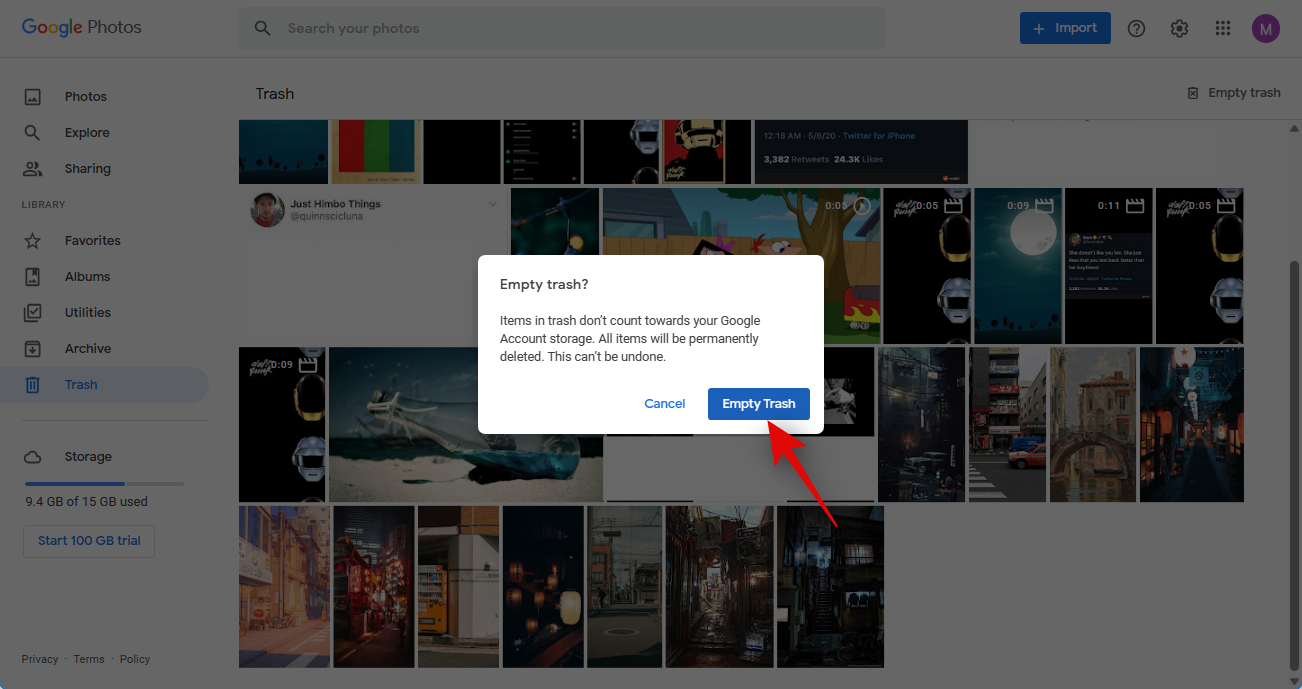This screenshot has height=689, width=1302.
Task: Open the arched bridge canal photo
Action: click(x=1093, y=425)
